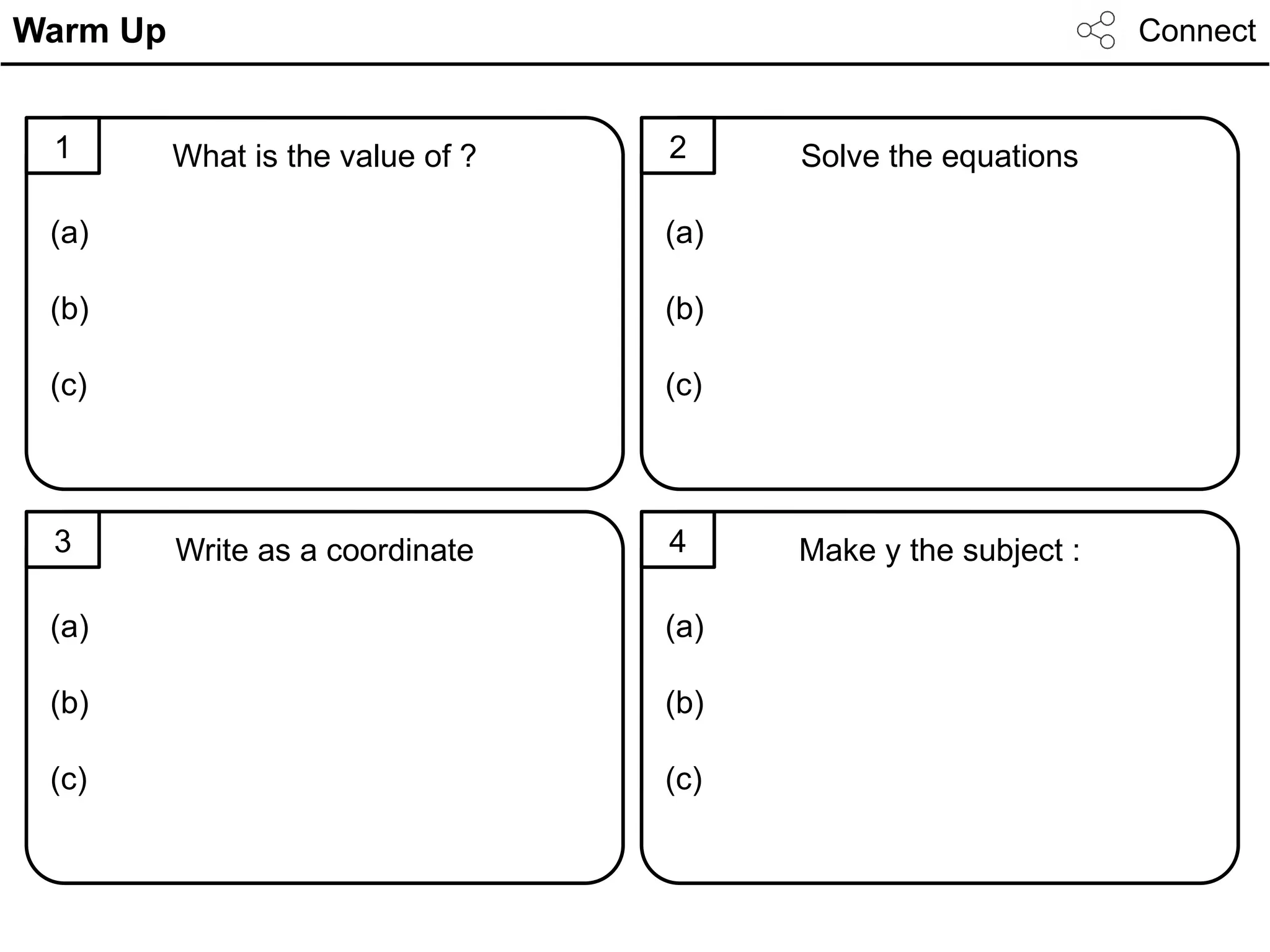The width and height of the screenshot is (1270, 952).
Task: Click part (c) in question 4
Action: [x=684, y=779]
